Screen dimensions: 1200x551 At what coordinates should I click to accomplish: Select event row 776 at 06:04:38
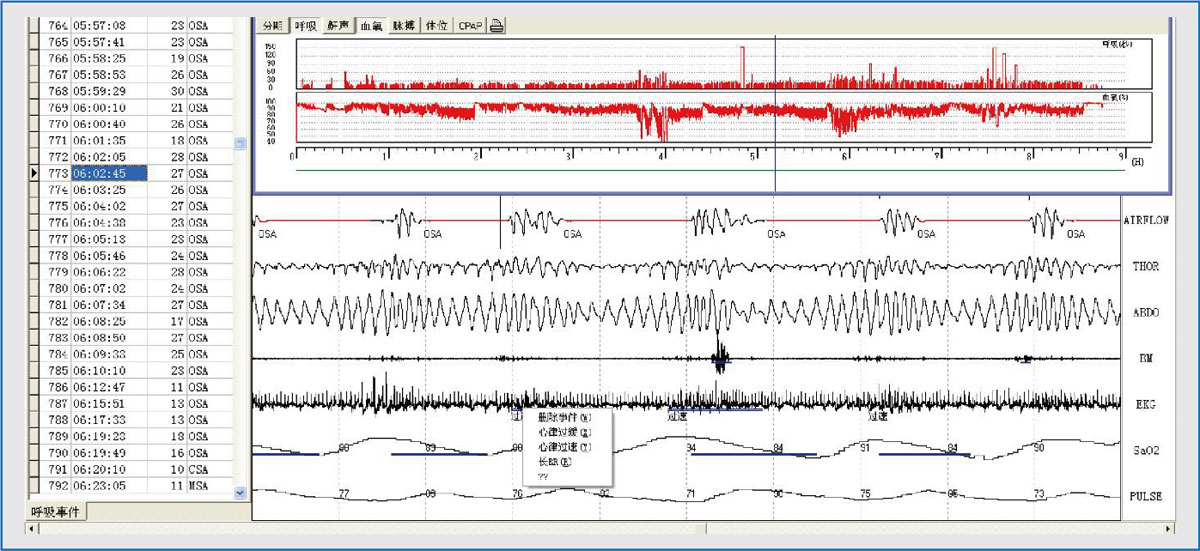click(130, 222)
